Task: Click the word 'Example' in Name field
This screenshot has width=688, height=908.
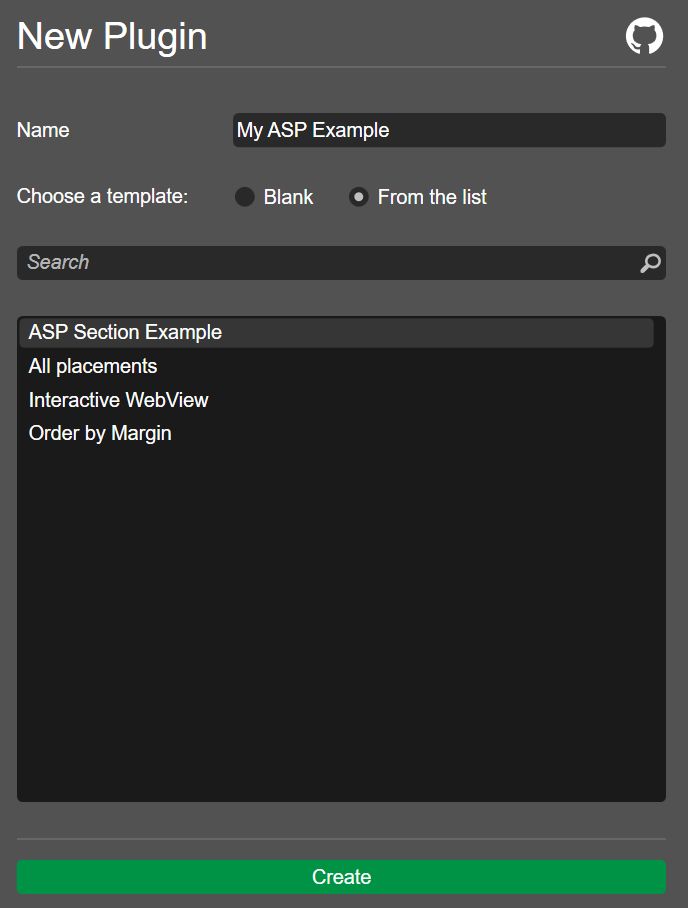Action: pyautogui.click(x=350, y=130)
